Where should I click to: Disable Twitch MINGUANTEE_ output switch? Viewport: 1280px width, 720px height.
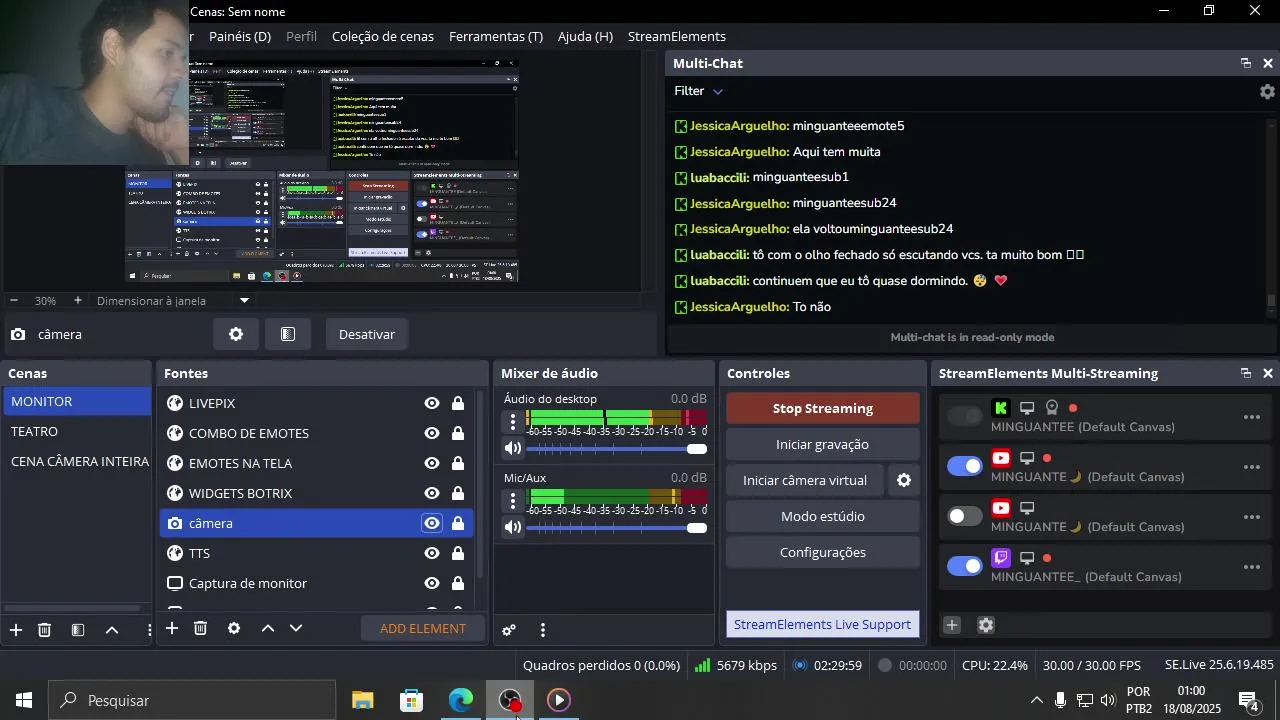[965, 566]
